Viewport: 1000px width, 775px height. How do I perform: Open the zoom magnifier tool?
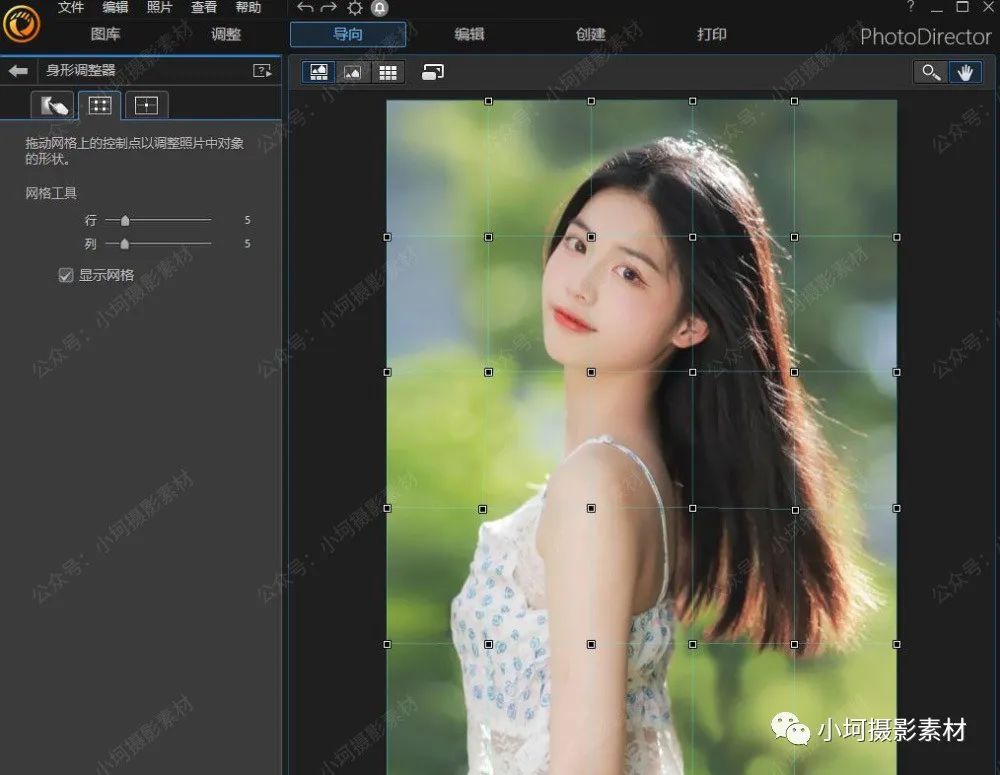click(x=929, y=71)
